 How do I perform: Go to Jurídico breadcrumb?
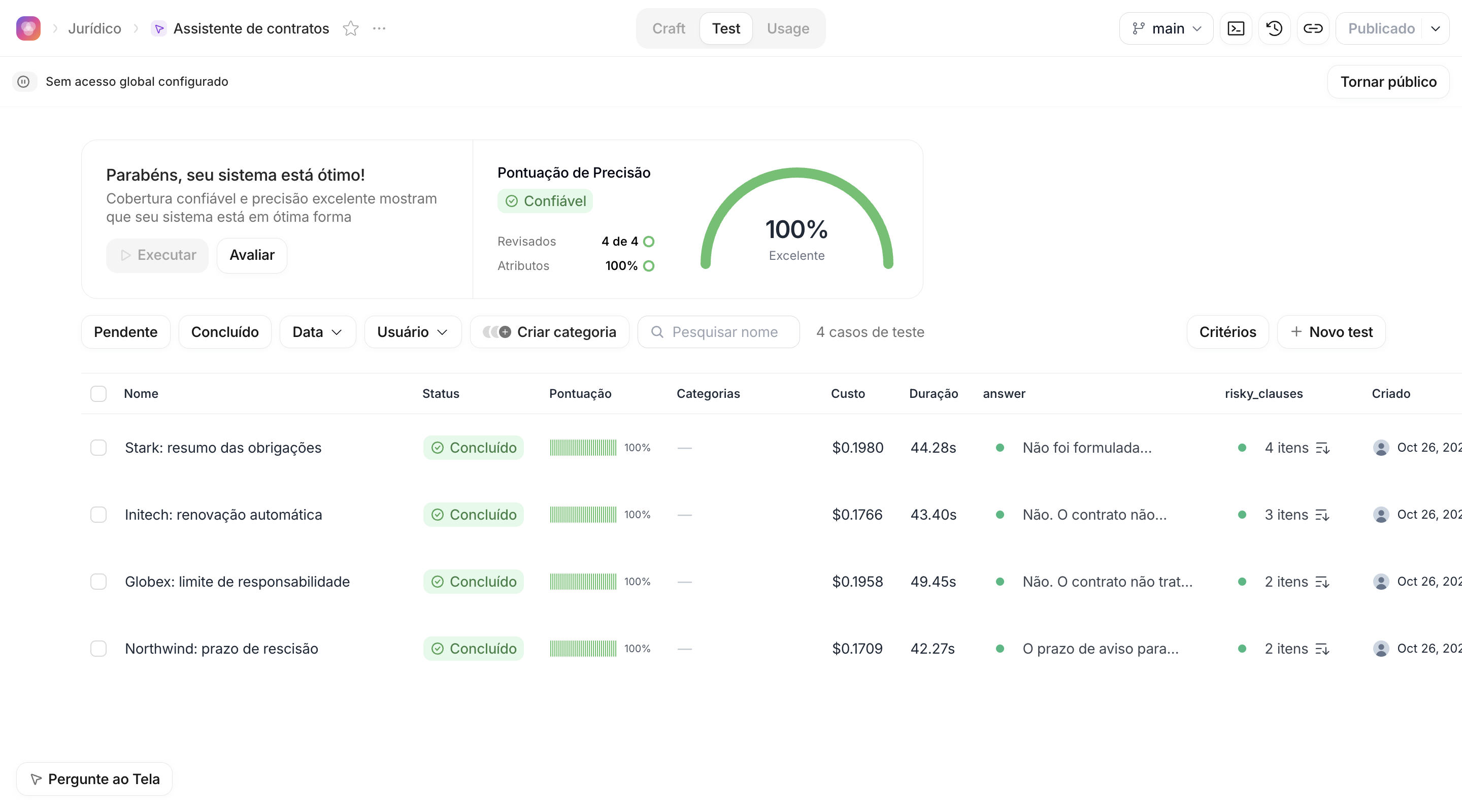pos(94,28)
